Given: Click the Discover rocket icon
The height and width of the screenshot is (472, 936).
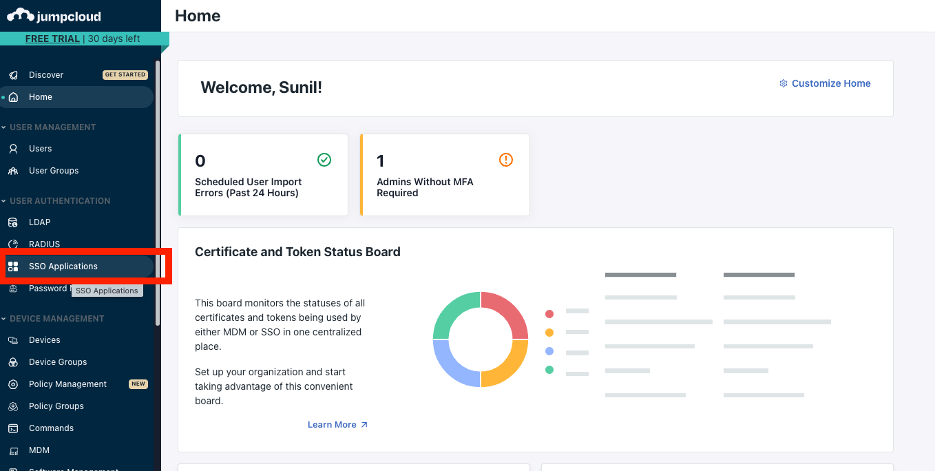Looking at the screenshot, I should [13, 75].
